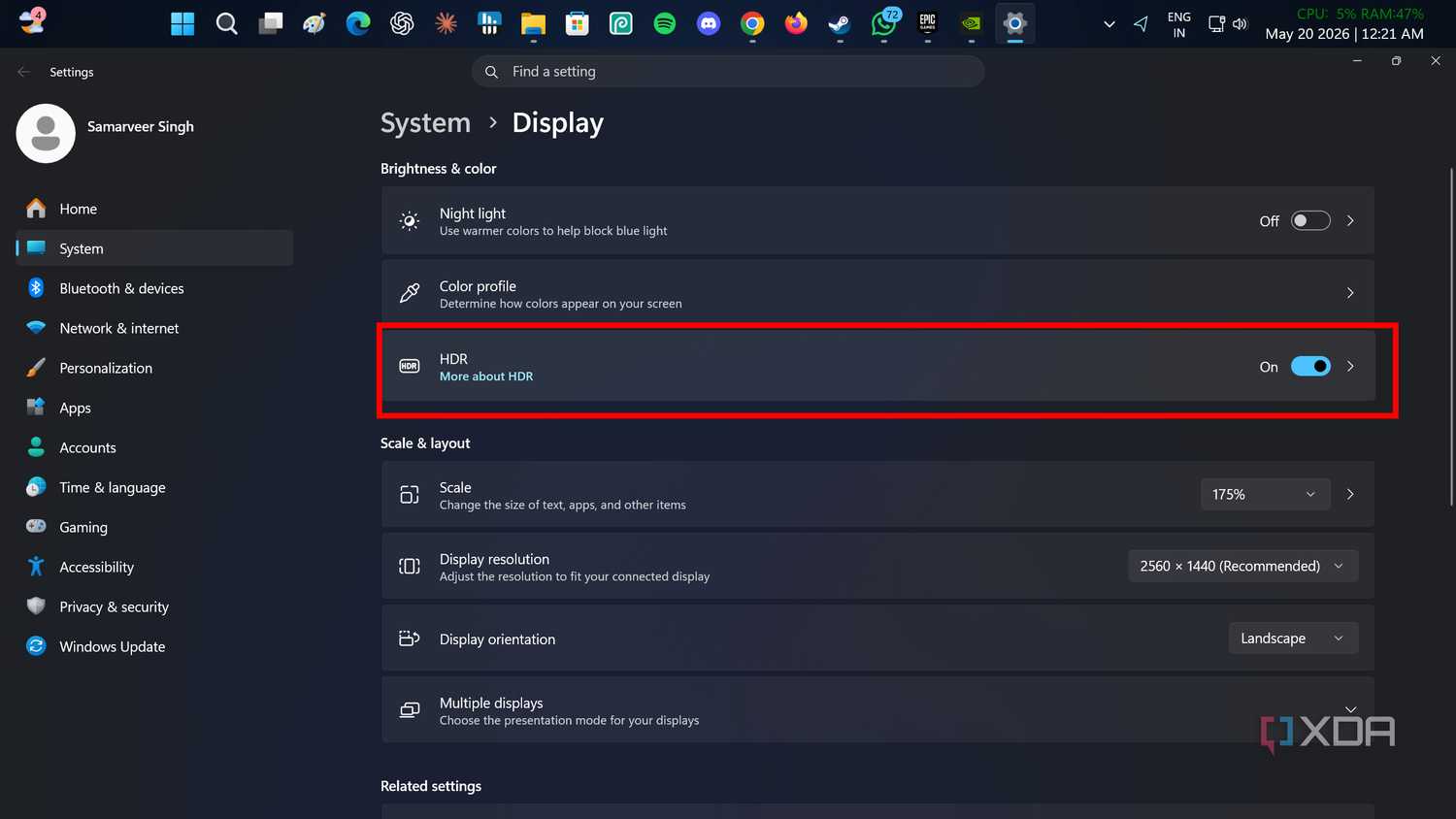Navigate to System breadcrumb

coord(425,123)
